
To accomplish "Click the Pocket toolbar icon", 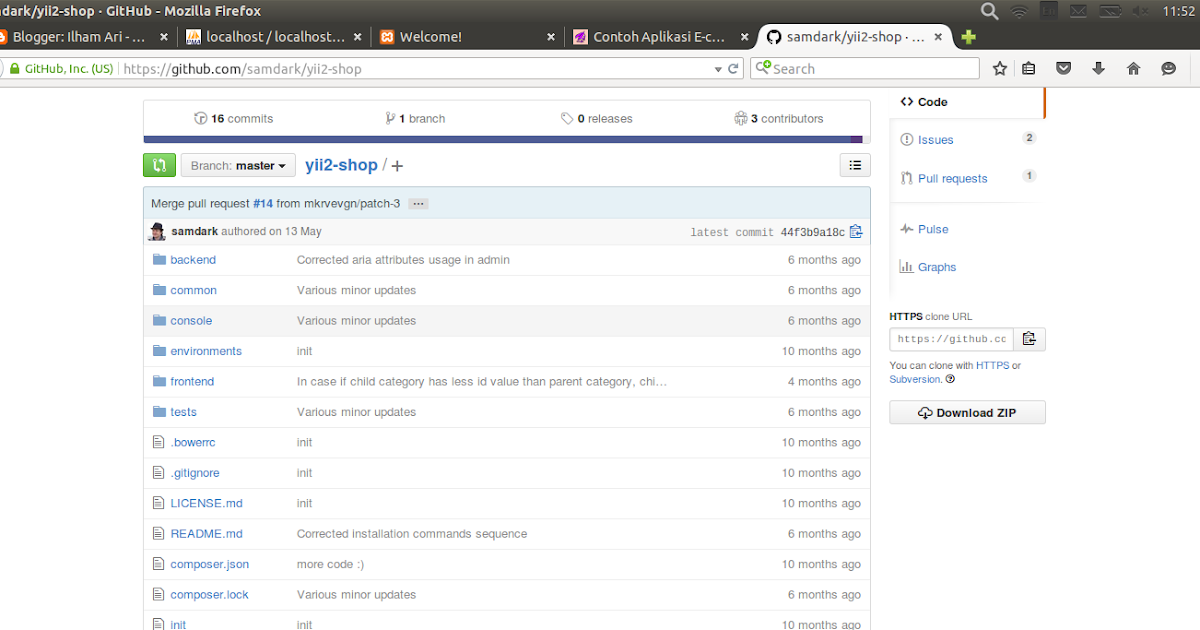I will pyautogui.click(x=1064, y=69).
